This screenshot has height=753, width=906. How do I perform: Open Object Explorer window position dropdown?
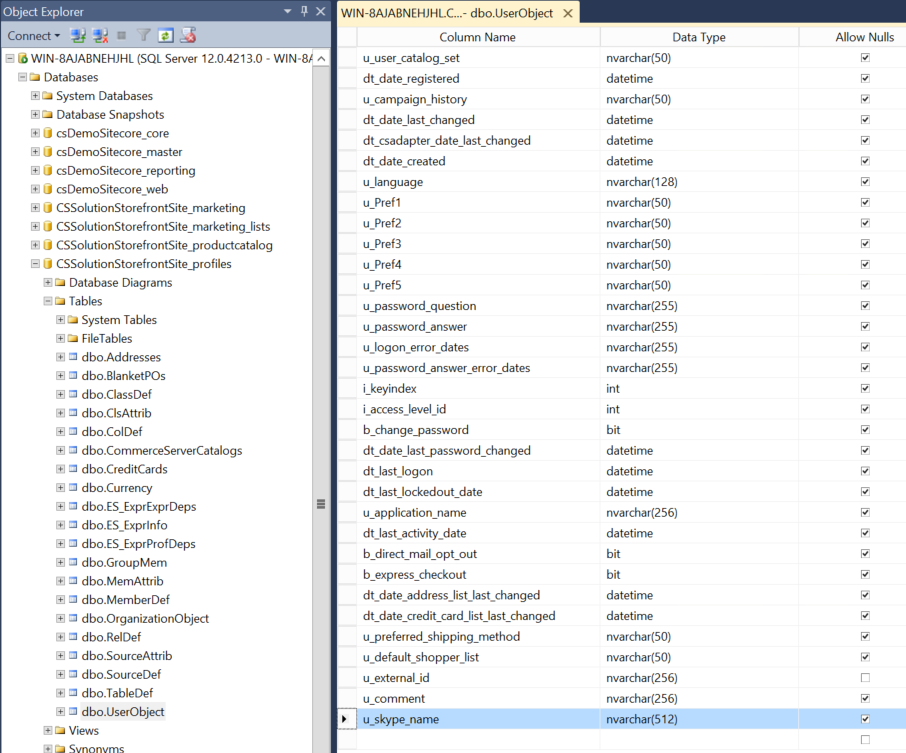coord(288,11)
